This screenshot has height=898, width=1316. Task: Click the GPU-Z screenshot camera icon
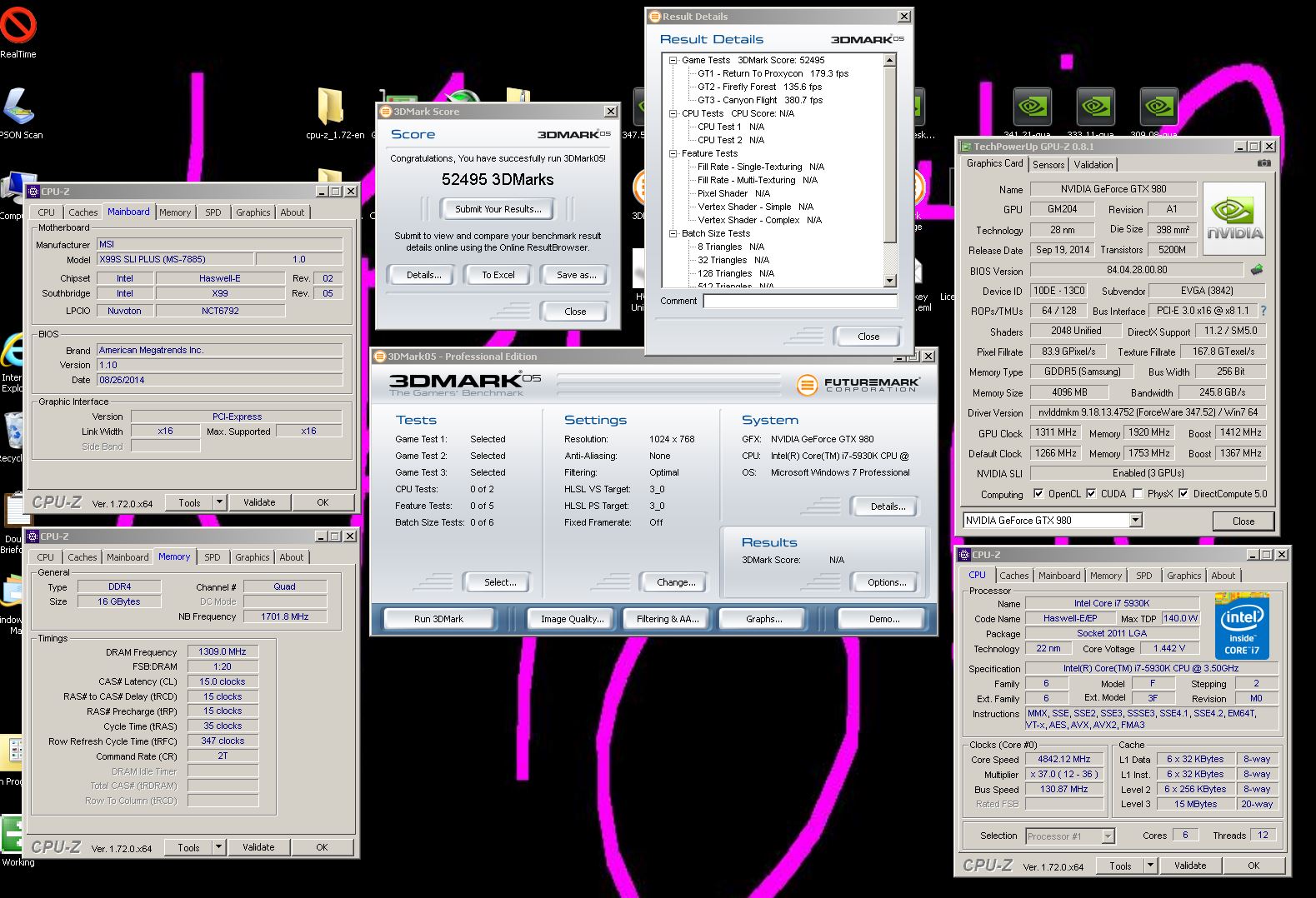click(x=1264, y=163)
